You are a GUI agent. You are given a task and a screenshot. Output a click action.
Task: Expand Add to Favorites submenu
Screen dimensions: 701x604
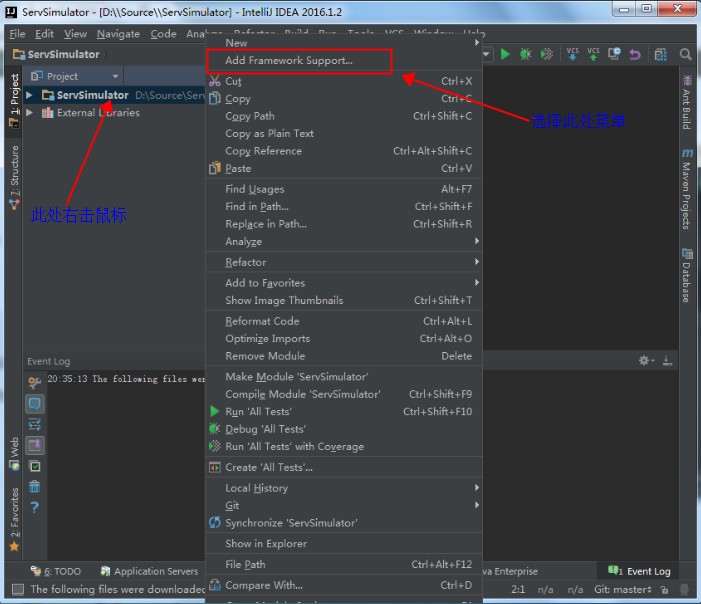[343, 283]
